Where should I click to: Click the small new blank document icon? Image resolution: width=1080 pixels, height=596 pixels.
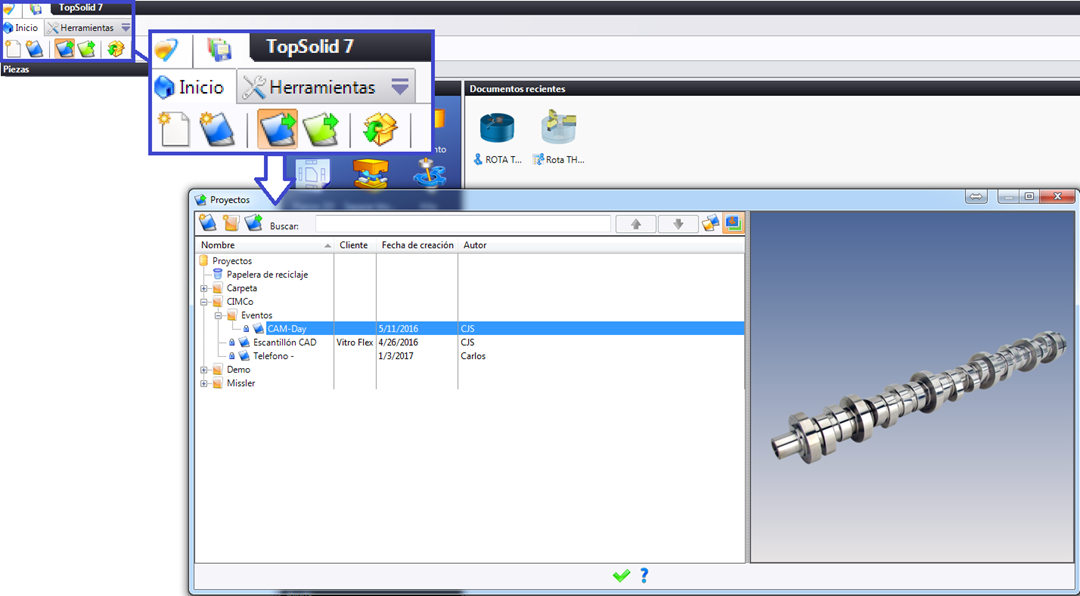(12, 49)
